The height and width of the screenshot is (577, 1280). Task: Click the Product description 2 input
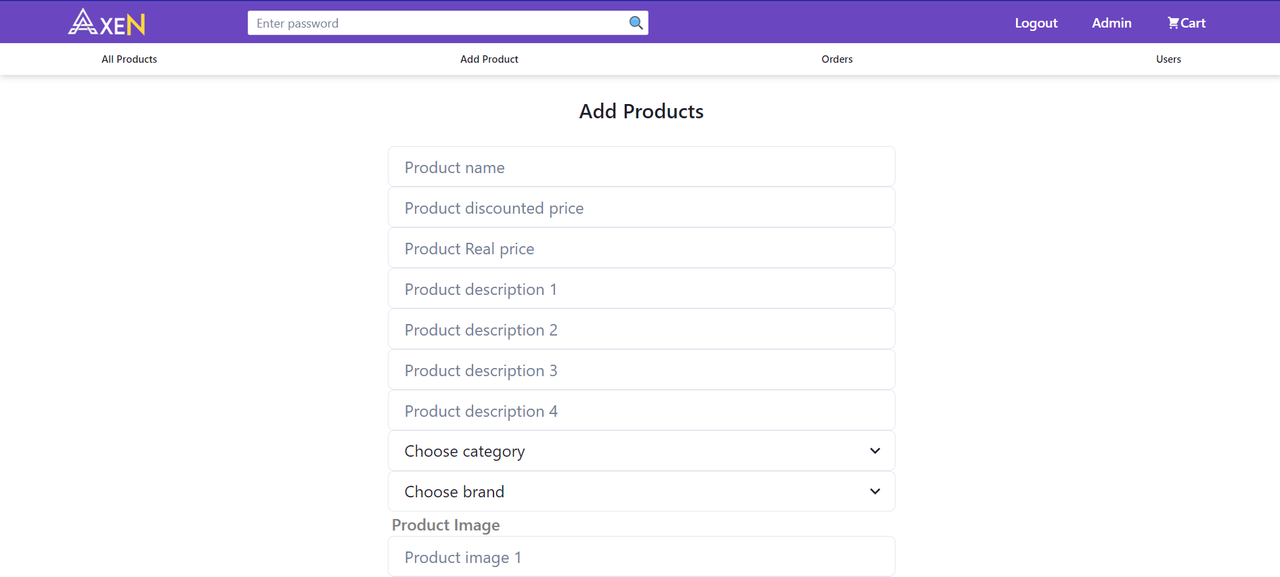click(x=641, y=330)
